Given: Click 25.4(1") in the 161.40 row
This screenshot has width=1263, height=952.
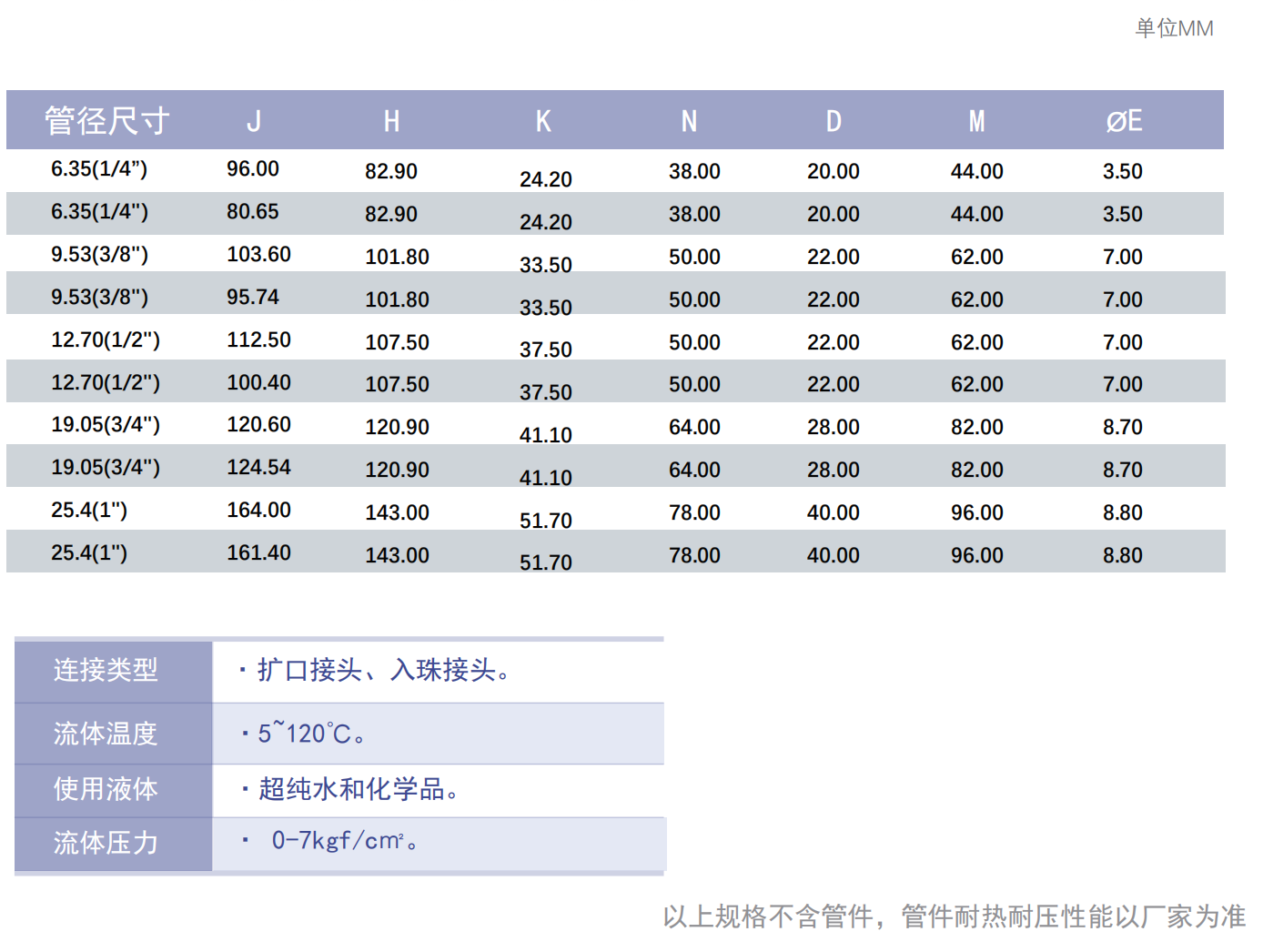Looking at the screenshot, I should [89, 552].
